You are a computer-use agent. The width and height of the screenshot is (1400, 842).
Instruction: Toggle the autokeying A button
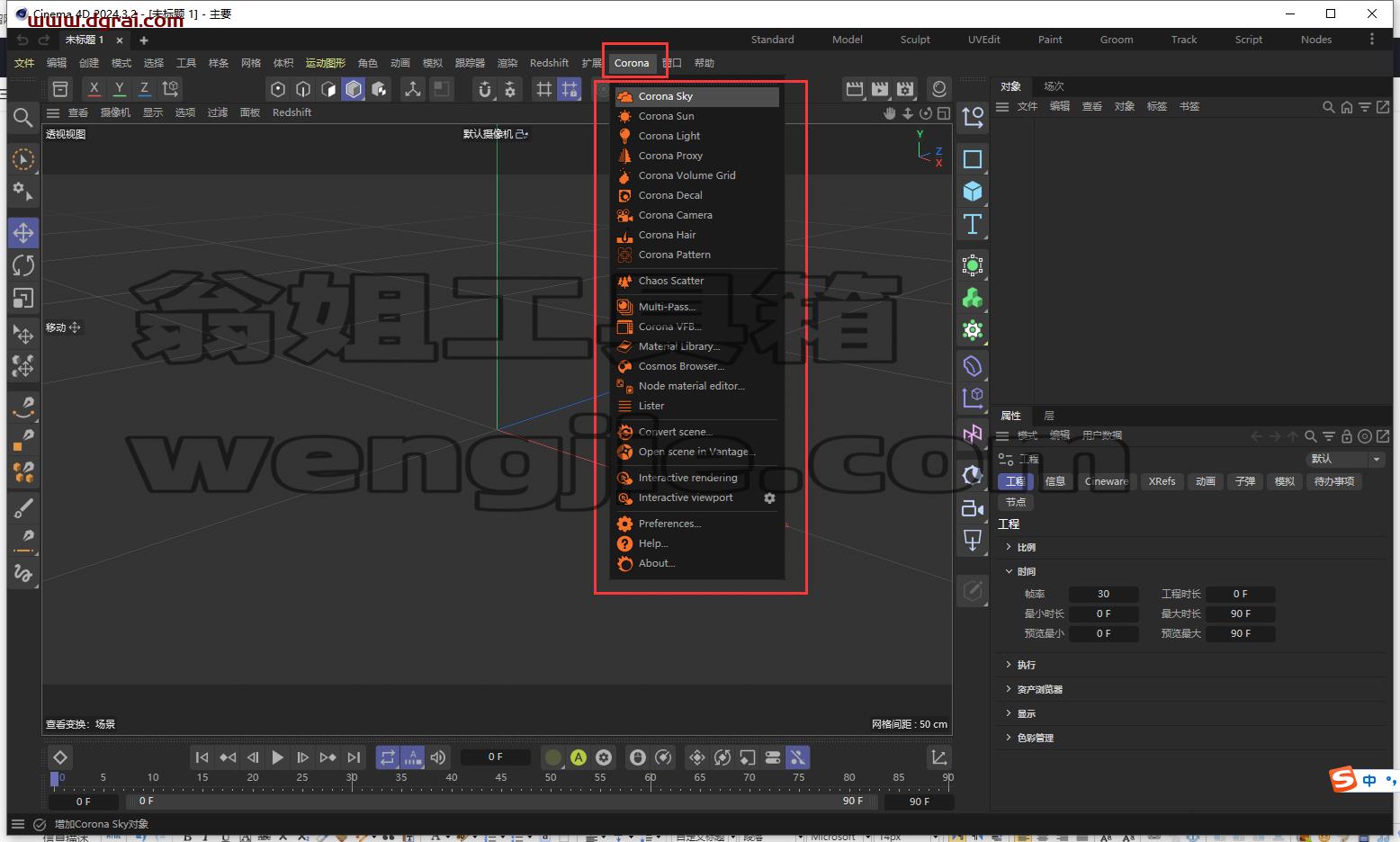pyautogui.click(x=579, y=757)
